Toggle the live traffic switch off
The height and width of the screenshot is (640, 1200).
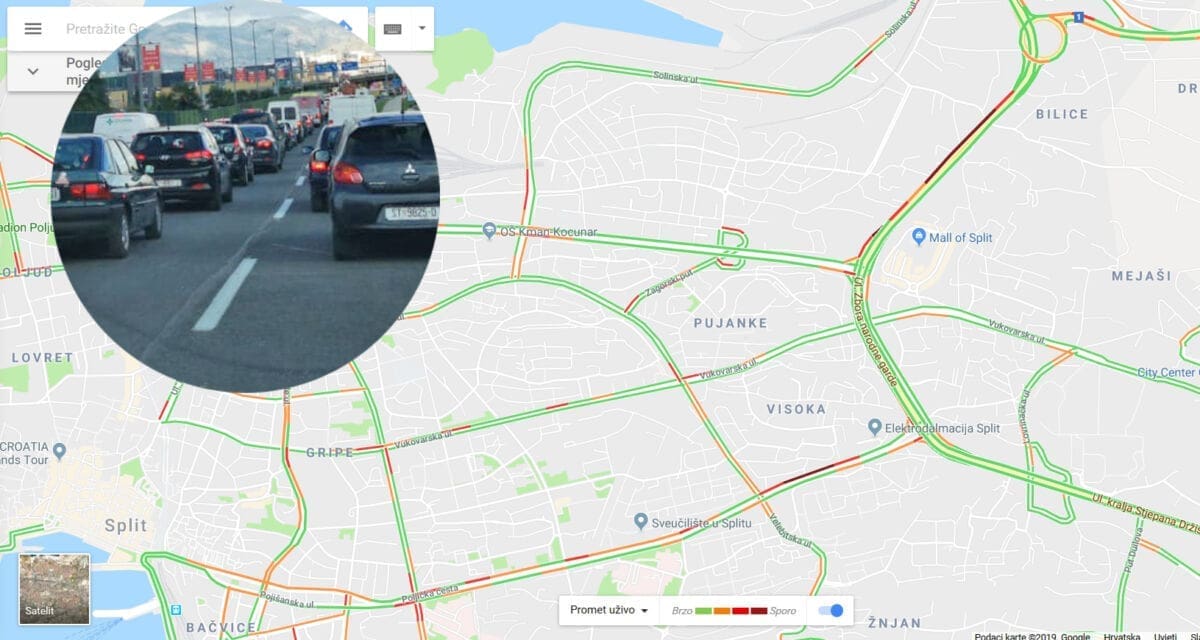pos(831,611)
